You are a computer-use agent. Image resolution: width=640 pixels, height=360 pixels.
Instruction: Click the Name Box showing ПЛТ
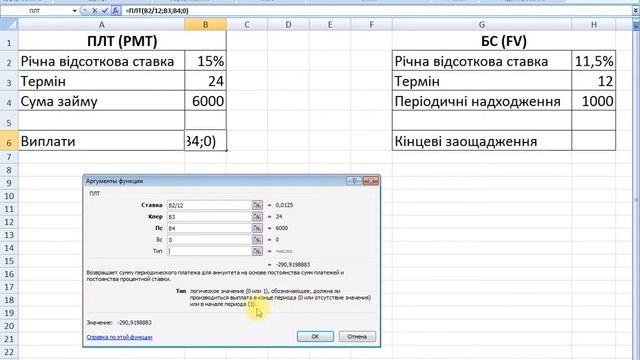tap(36, 11)
